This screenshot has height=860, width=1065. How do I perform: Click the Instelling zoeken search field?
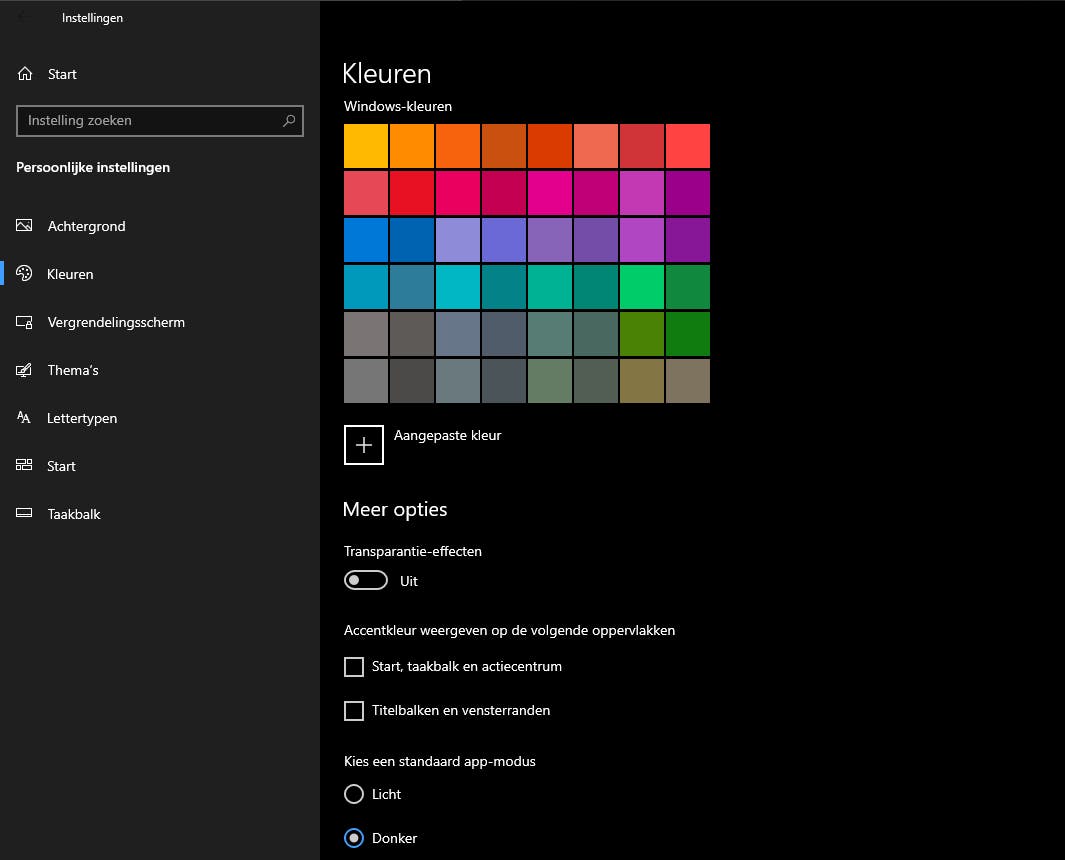click(x=150, y=121)
